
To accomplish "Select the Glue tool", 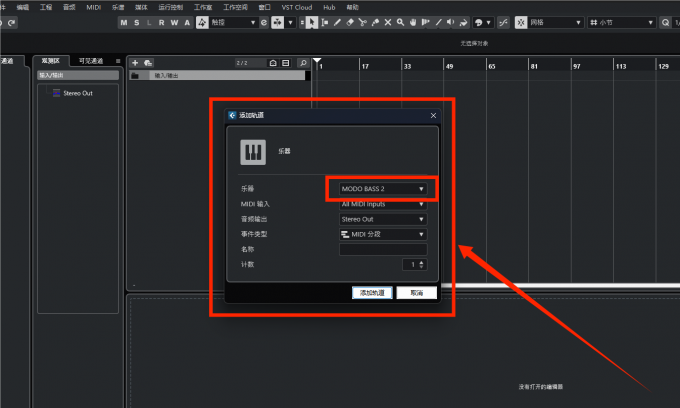I will point(375,23).
